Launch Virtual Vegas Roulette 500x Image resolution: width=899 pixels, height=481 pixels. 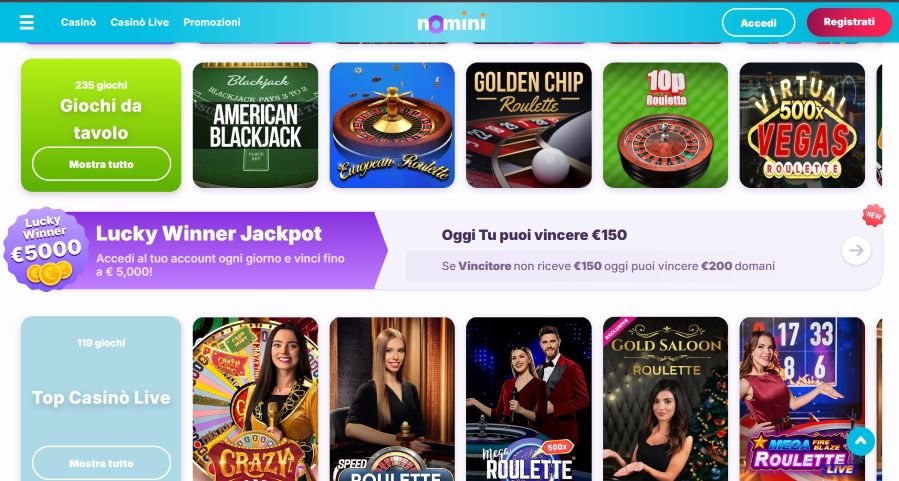802,125
